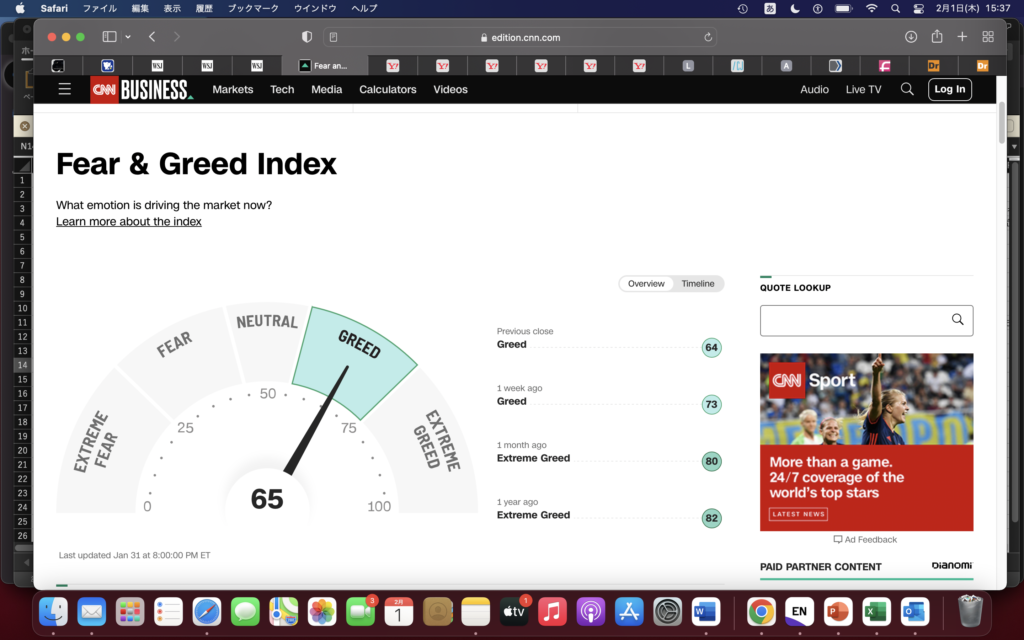Click the CNN search magnifier icon
Image resolution: width=1024 pixels, height=640 pixels.
coord(907,89)
